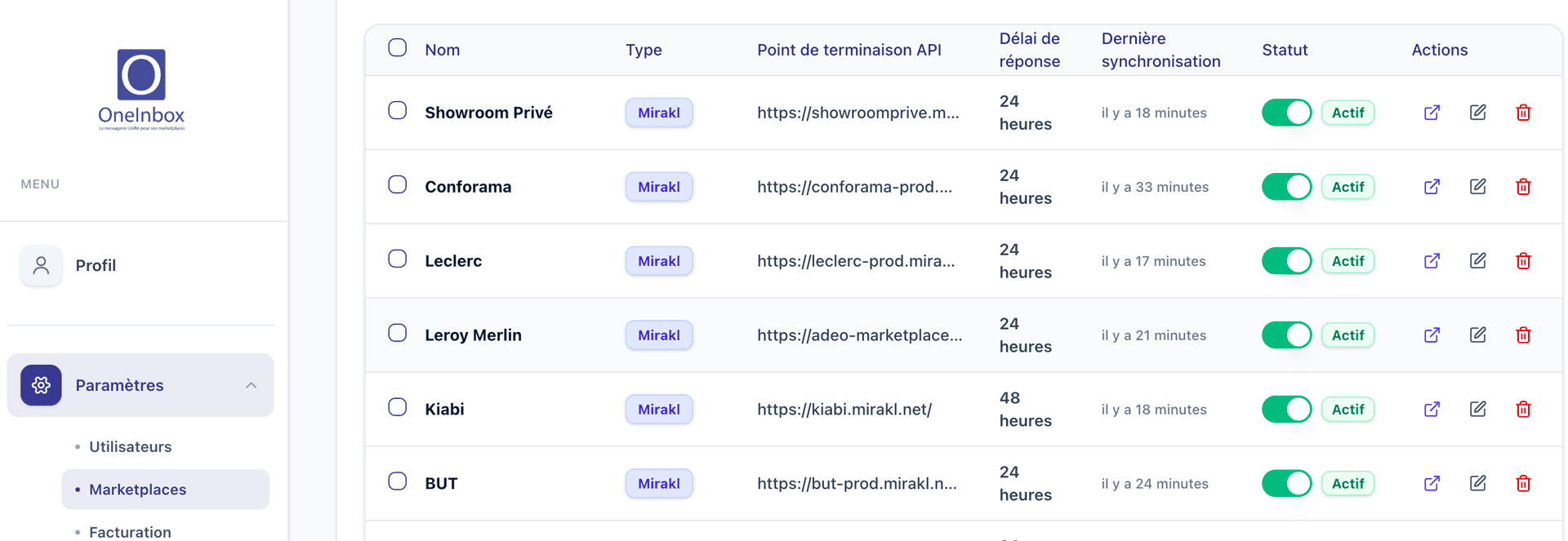Edit the Leclerc marketplace

(x=1478, y=261)
